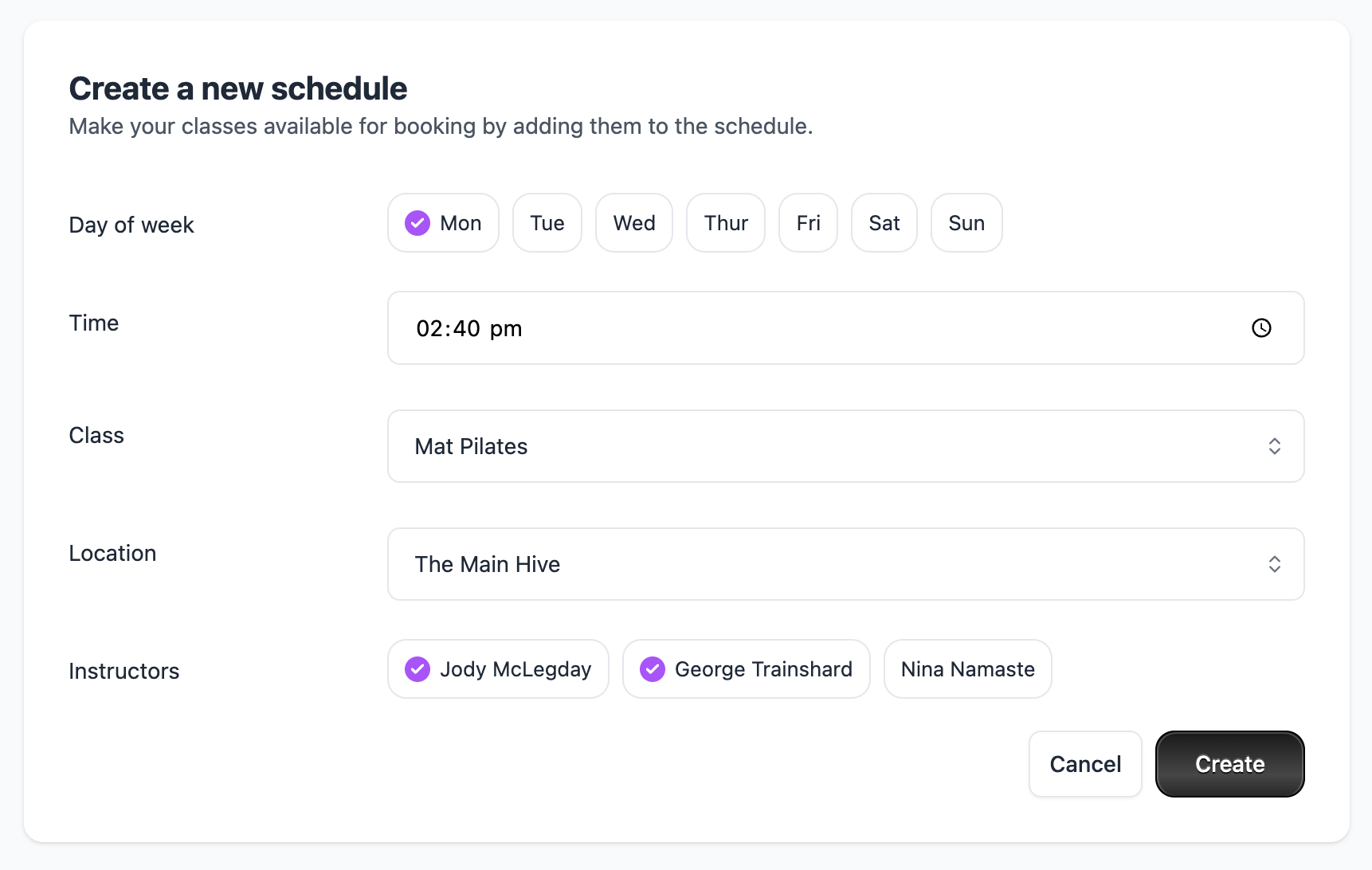Click the purple checkmark on Mon
This screenshot has height=870, width=1372.
point(417,223)
